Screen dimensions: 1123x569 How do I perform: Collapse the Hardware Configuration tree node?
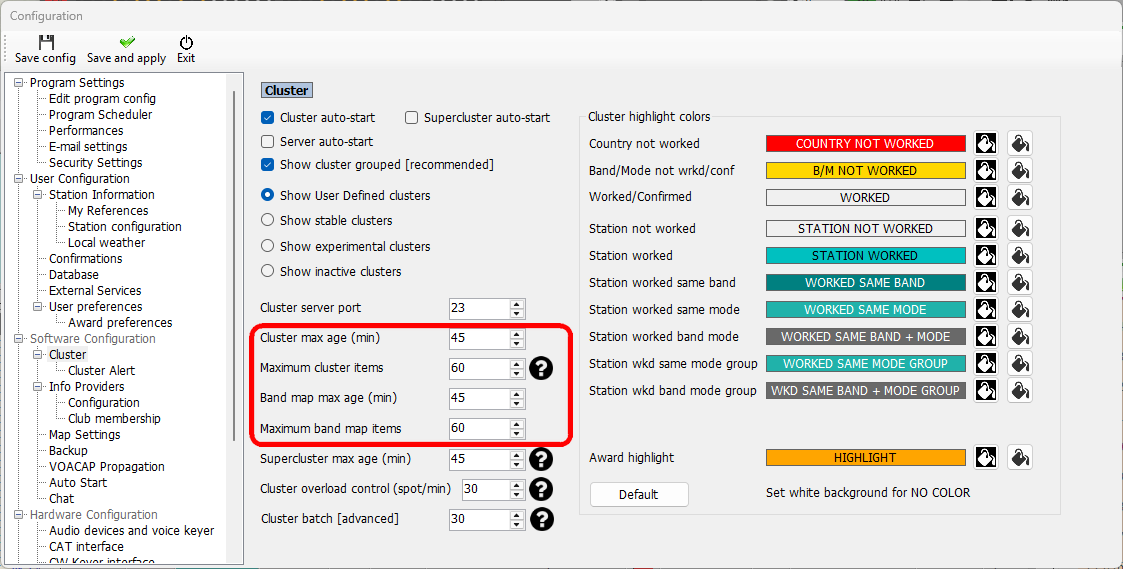click(x=19, y=515)
